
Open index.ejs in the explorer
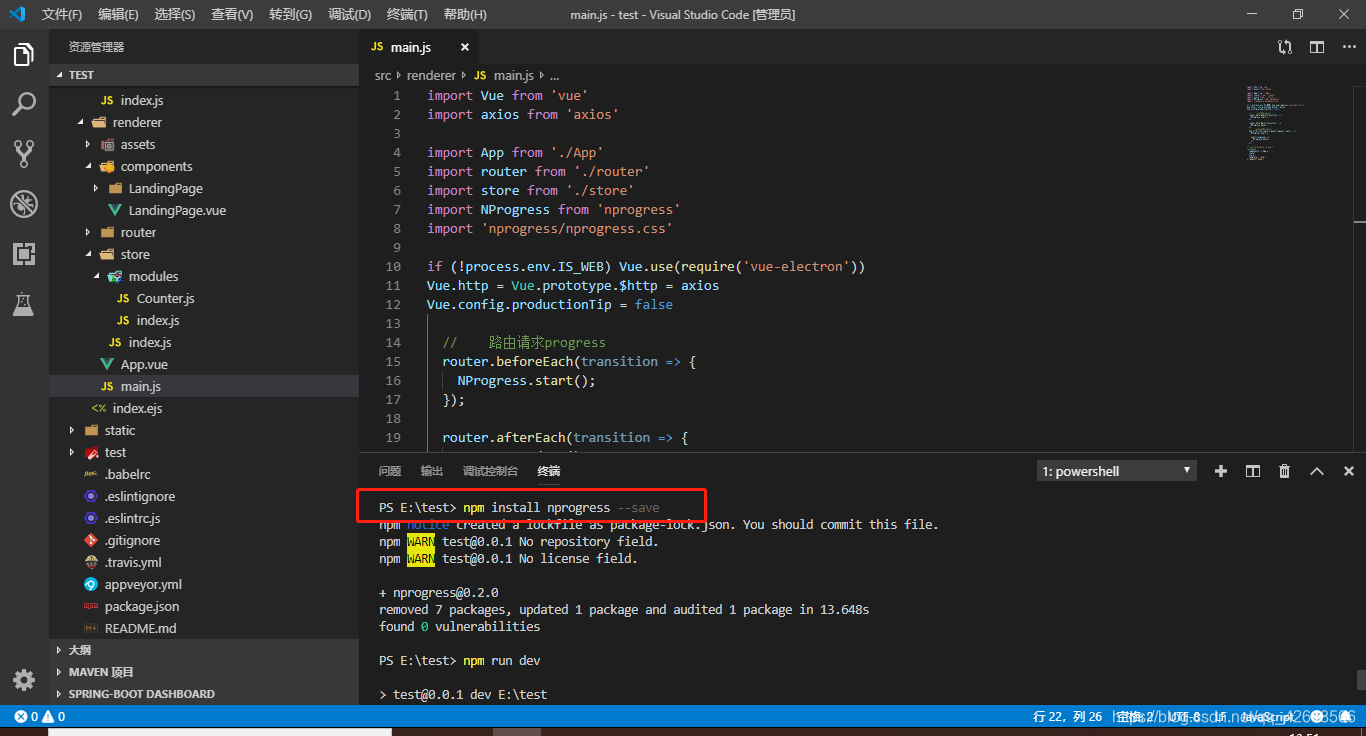click(203, 408)
